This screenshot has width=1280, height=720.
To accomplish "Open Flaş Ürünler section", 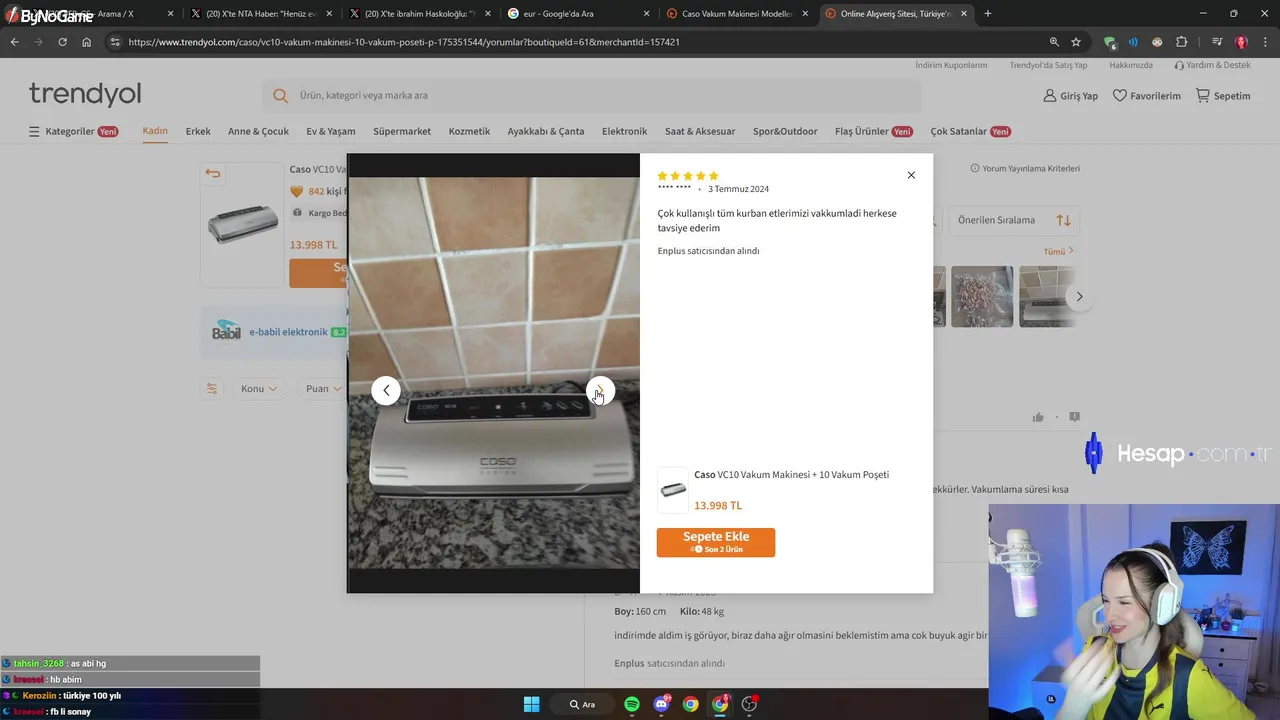I will 873,132.
